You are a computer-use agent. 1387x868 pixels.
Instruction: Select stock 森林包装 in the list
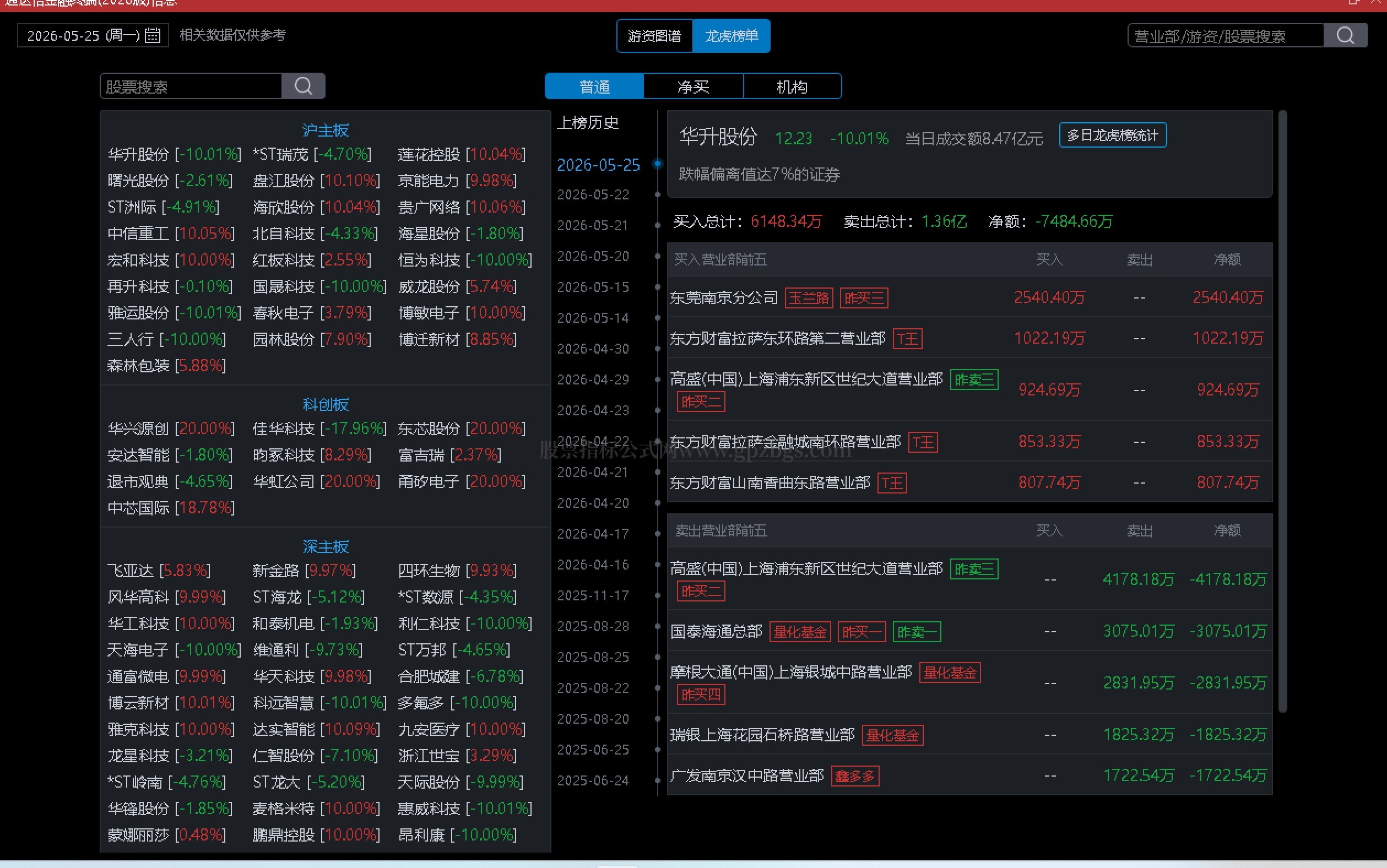(166, 366)
